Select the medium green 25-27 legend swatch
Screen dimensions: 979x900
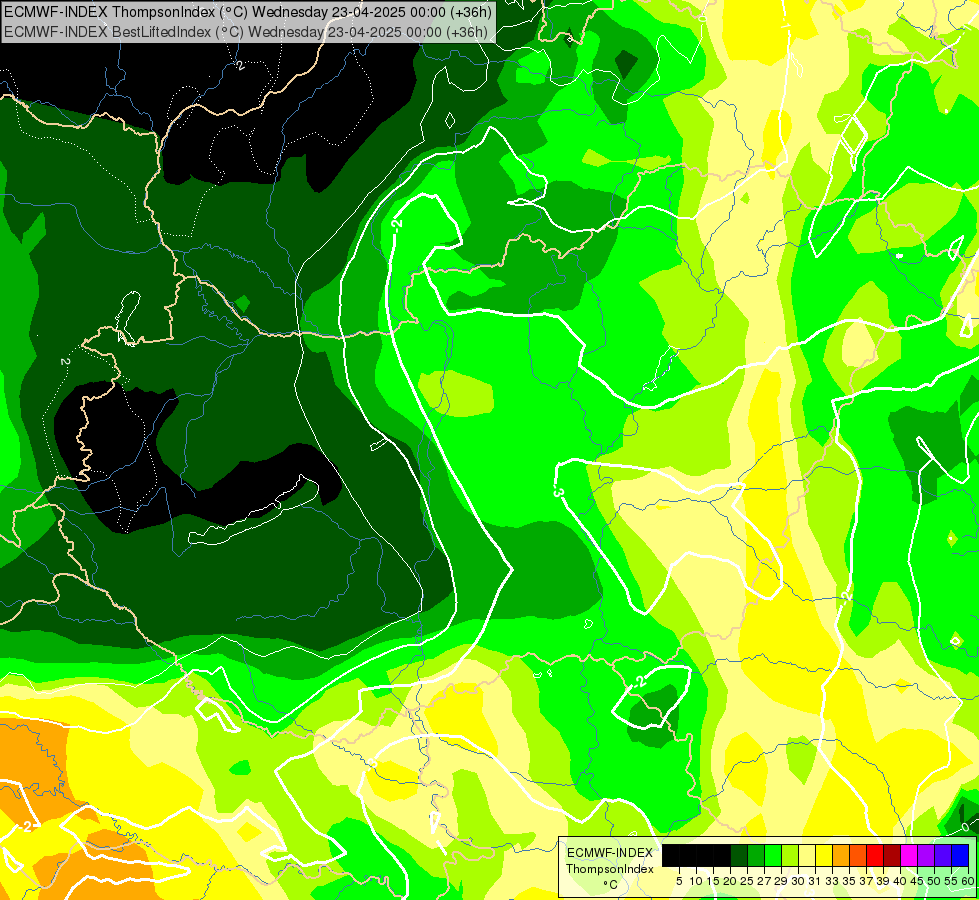pos(756,855)
